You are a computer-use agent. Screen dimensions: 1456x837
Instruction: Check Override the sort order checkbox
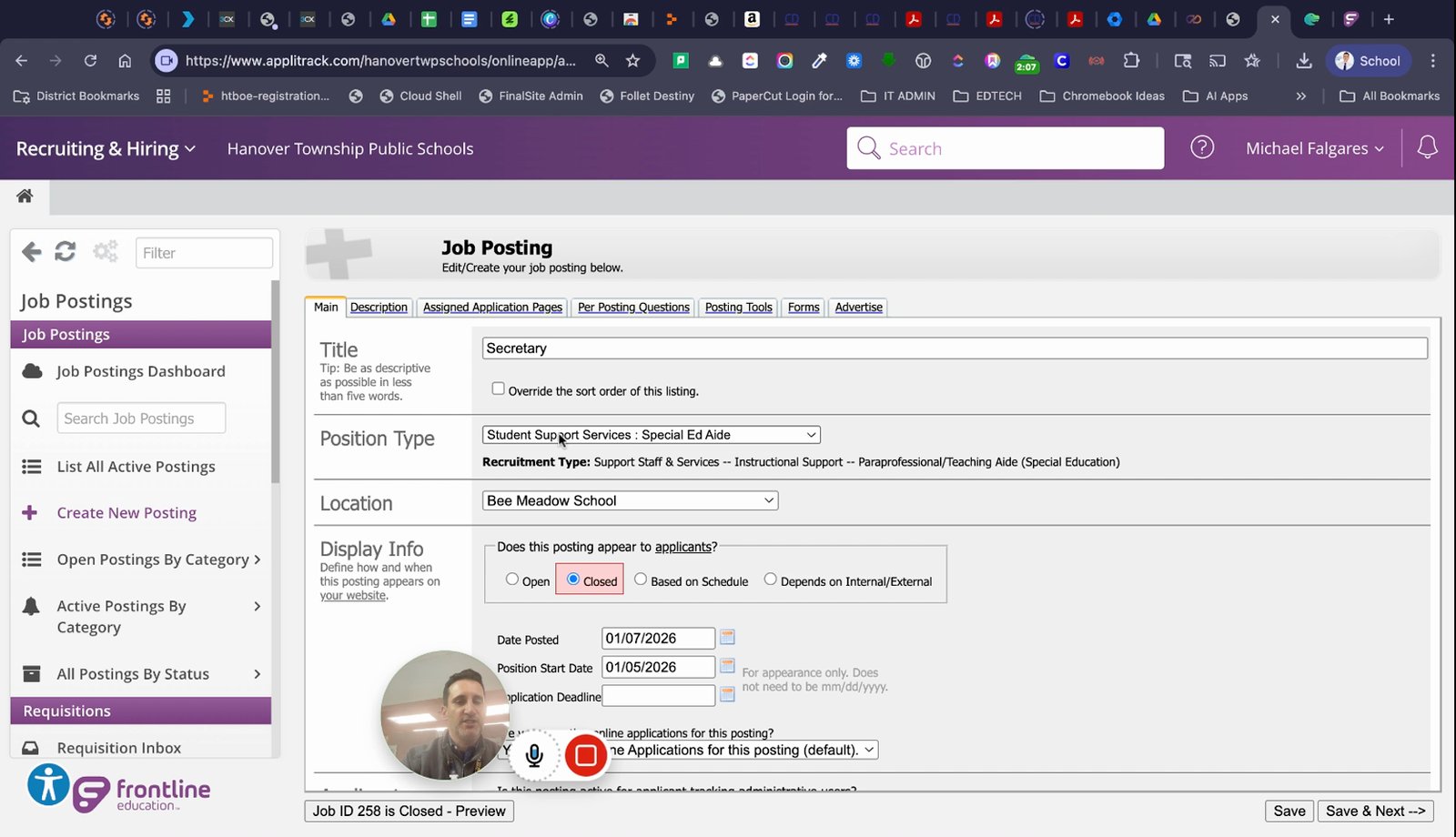tap(498, 388)
